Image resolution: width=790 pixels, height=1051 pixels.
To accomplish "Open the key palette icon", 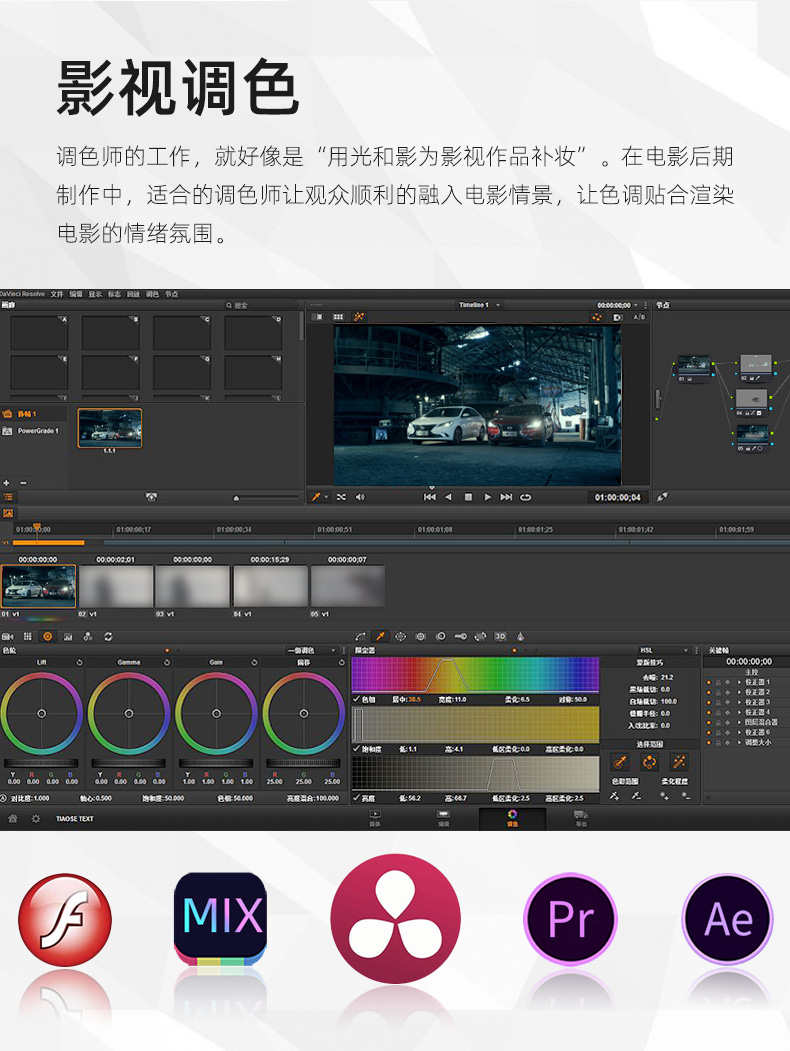I will click(x=460, y=636).
